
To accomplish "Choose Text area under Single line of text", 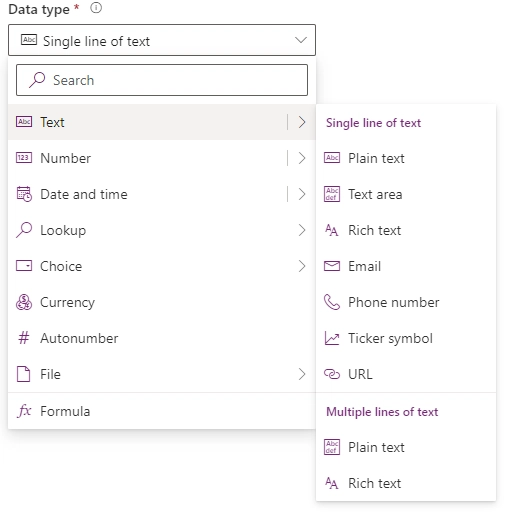I will (x=406, y=194).
